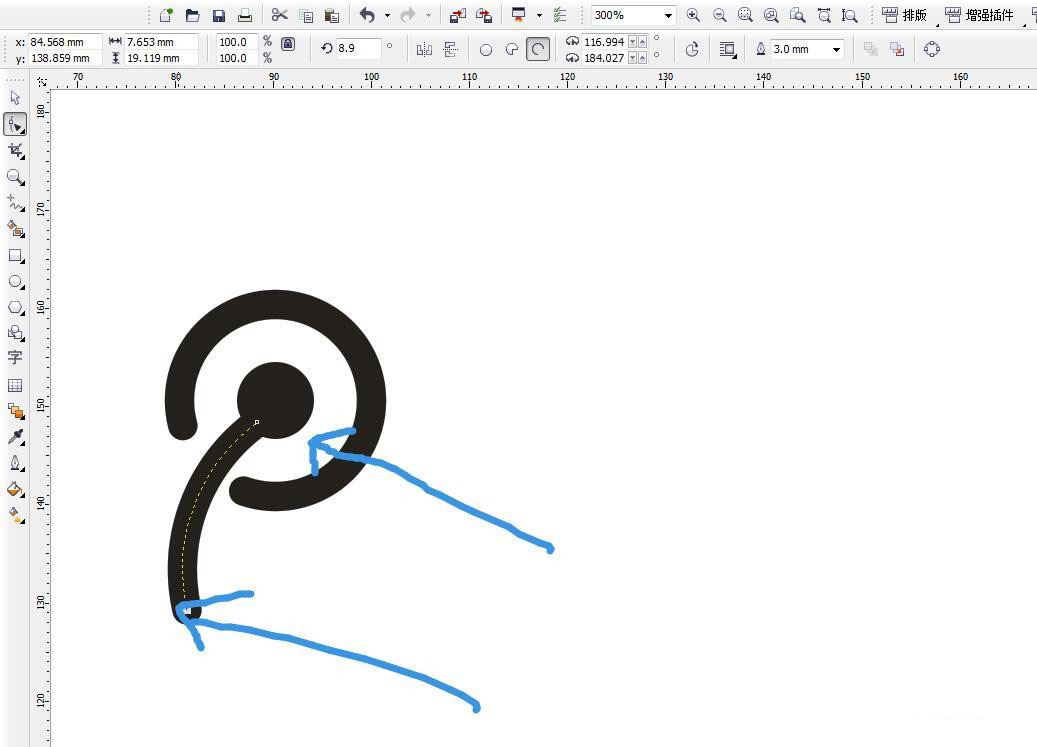This screenshot has height=747, width=1037.
Task: Open the 增强插件 menu
Action: tap(979, 15)
